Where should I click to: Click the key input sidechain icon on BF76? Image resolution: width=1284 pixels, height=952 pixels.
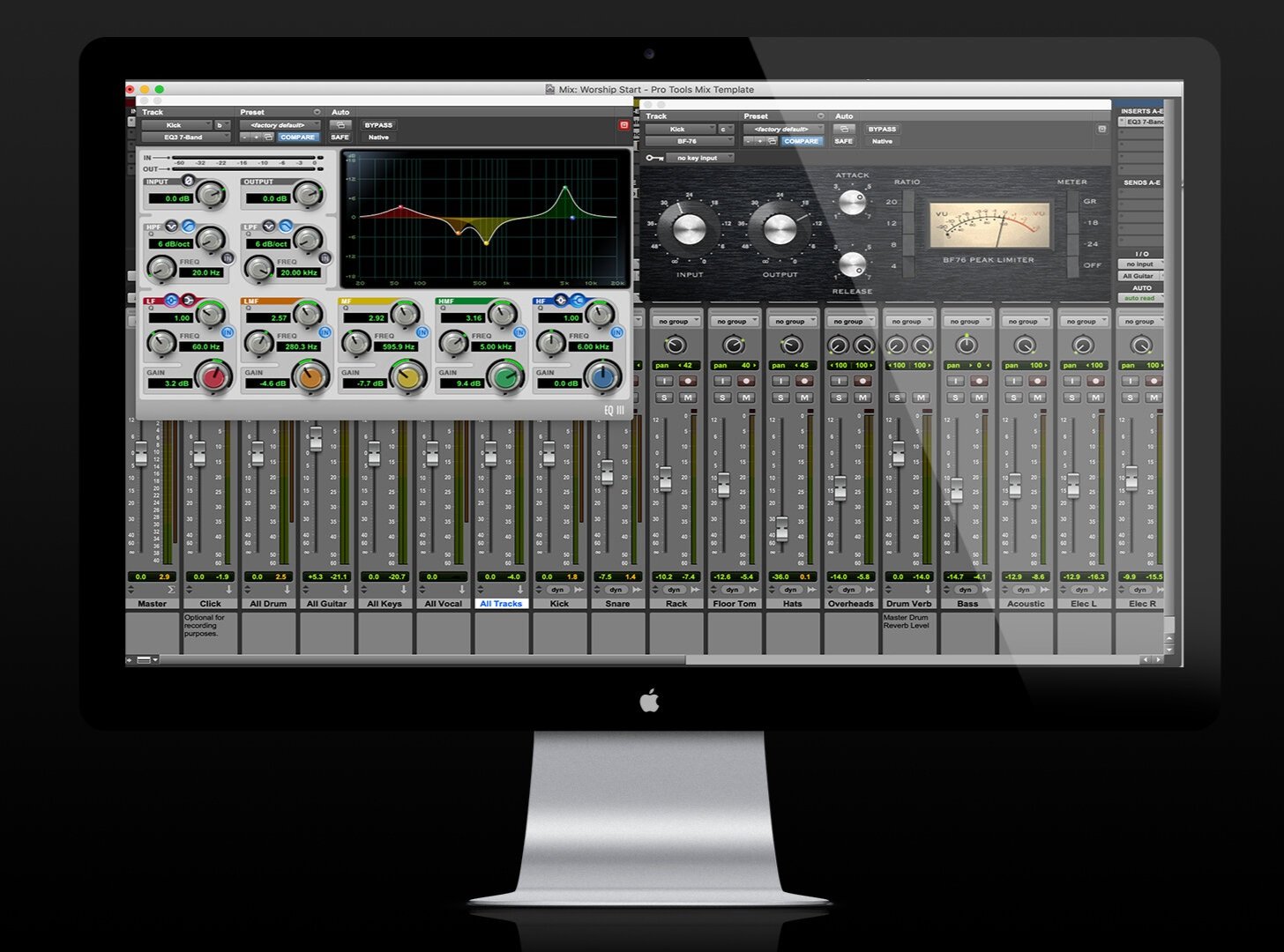pyautogui.click(x=653, y=157)
